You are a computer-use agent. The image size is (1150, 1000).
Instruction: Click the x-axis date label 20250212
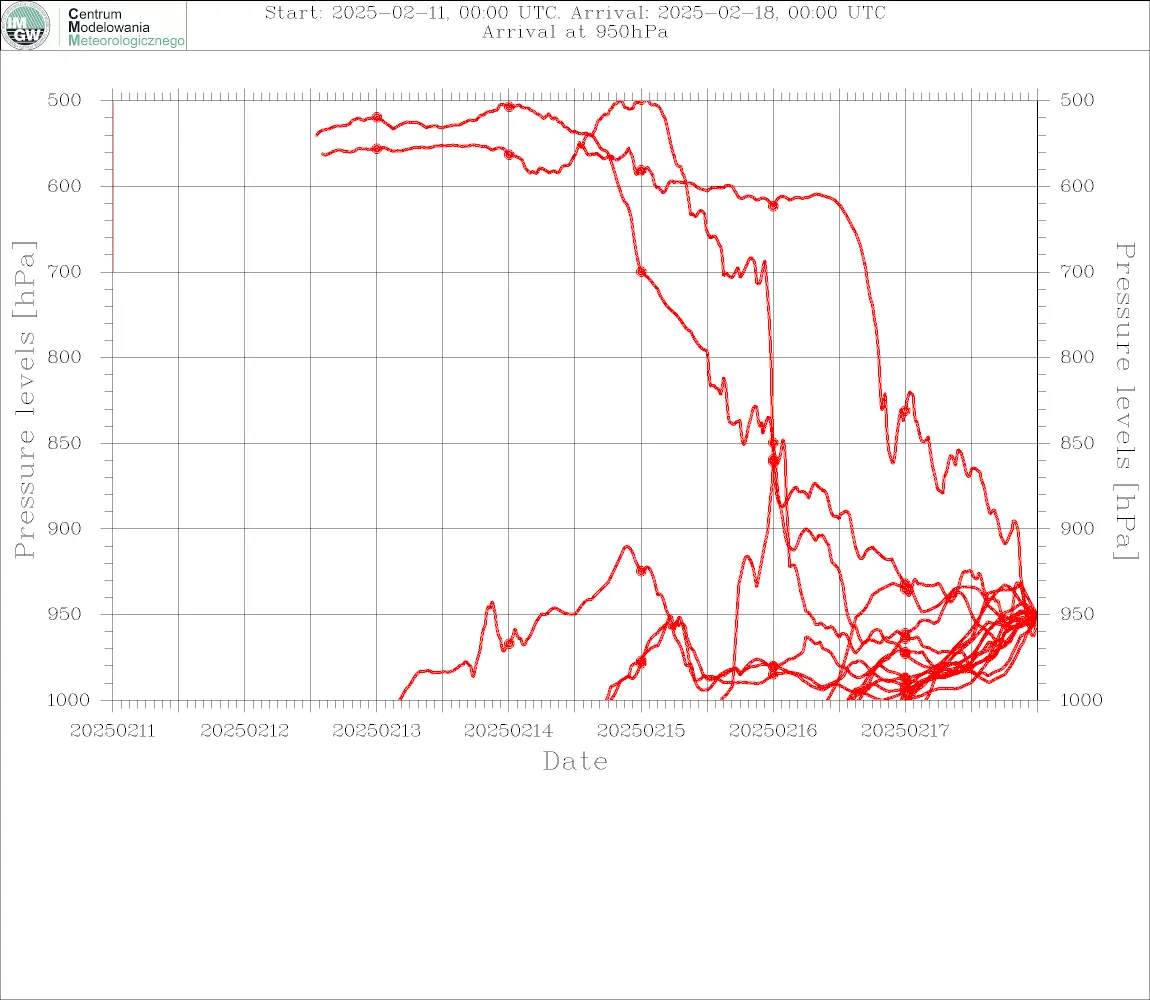click(244, 731)
